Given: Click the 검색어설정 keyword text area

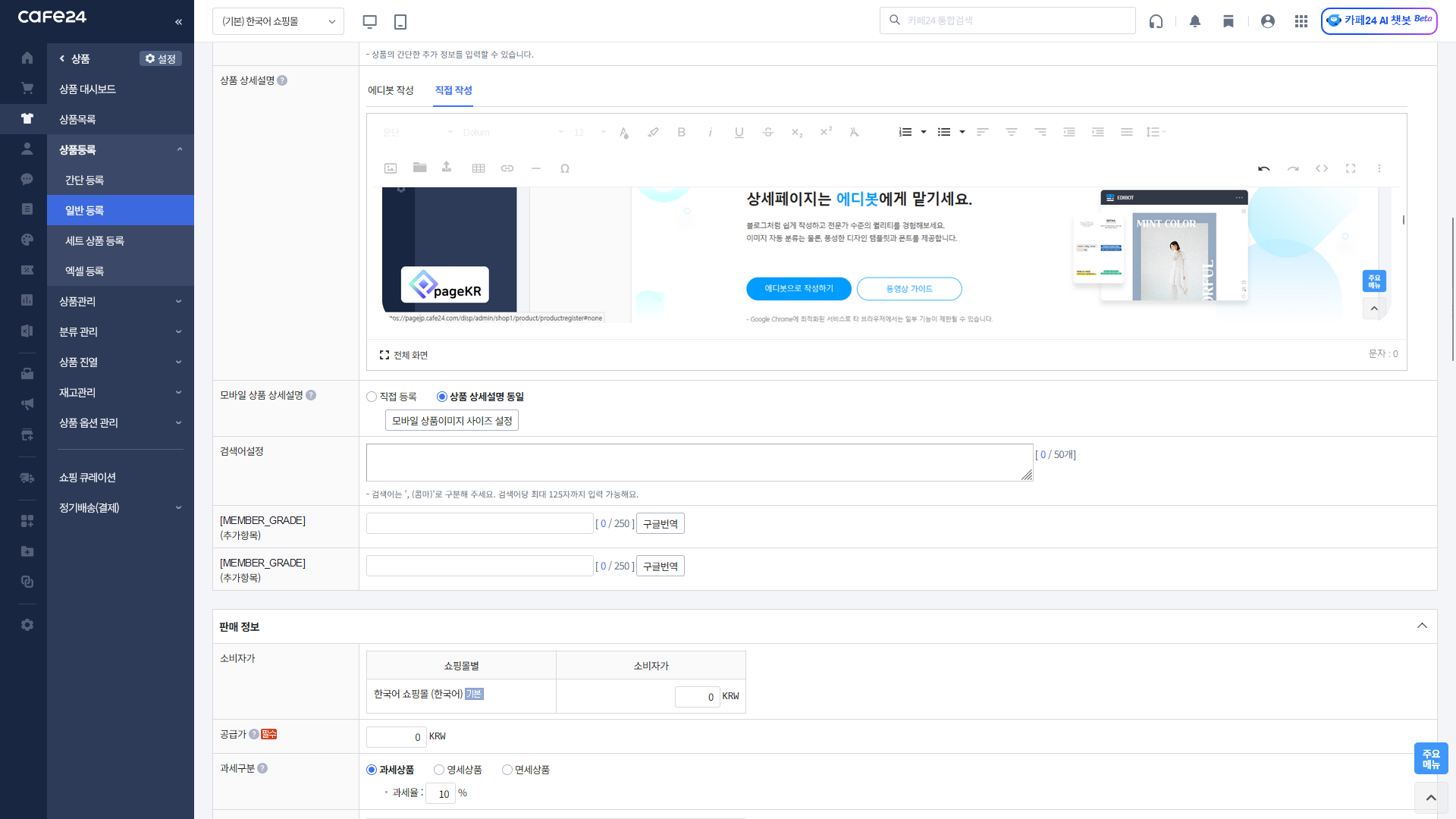Looking at the screenshot, I should [x=698, y=463].
